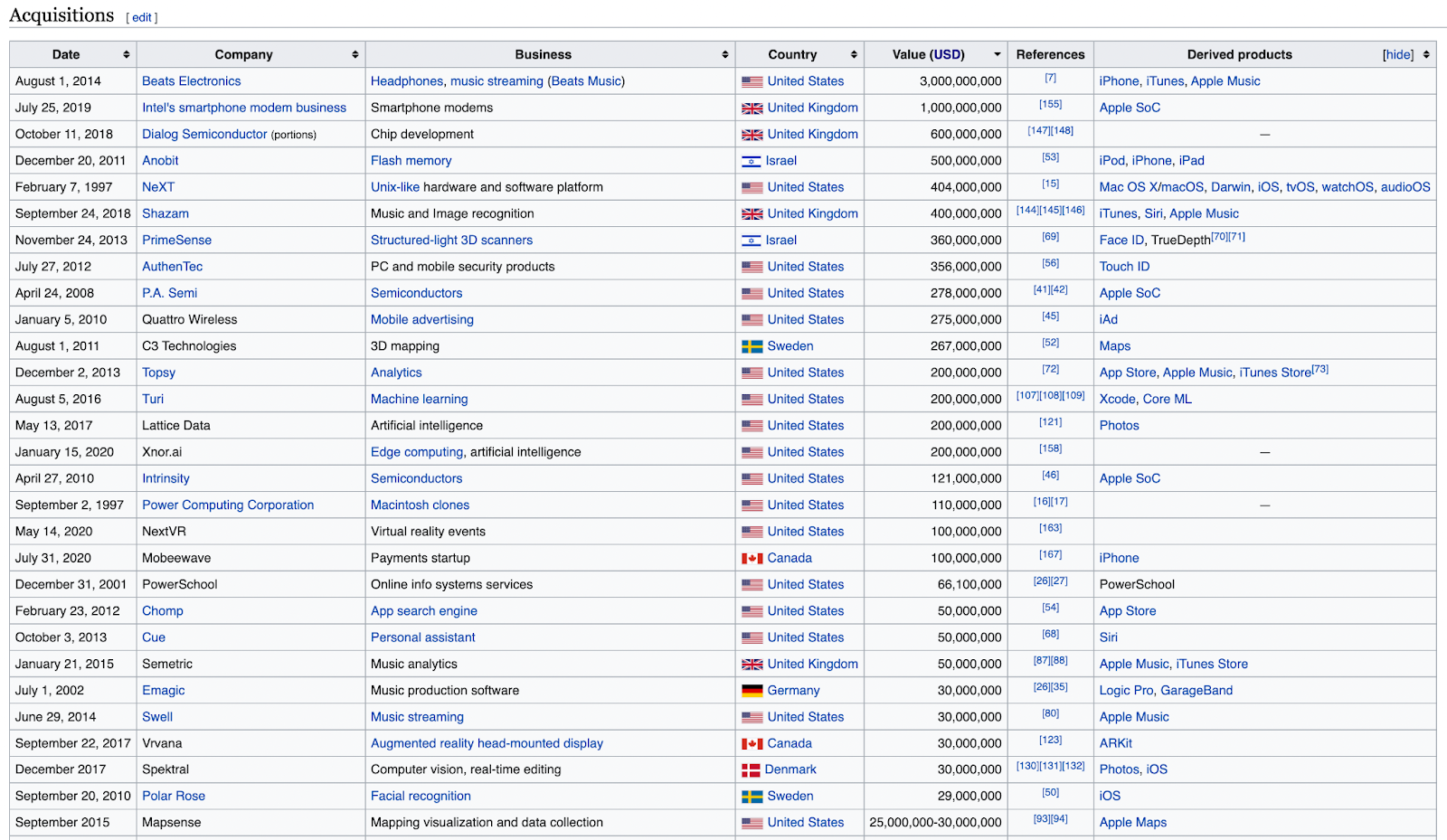The image size is (1447, 840).
Task: Click the US flag in the Beats Electronics row
Action: point(752,81)
